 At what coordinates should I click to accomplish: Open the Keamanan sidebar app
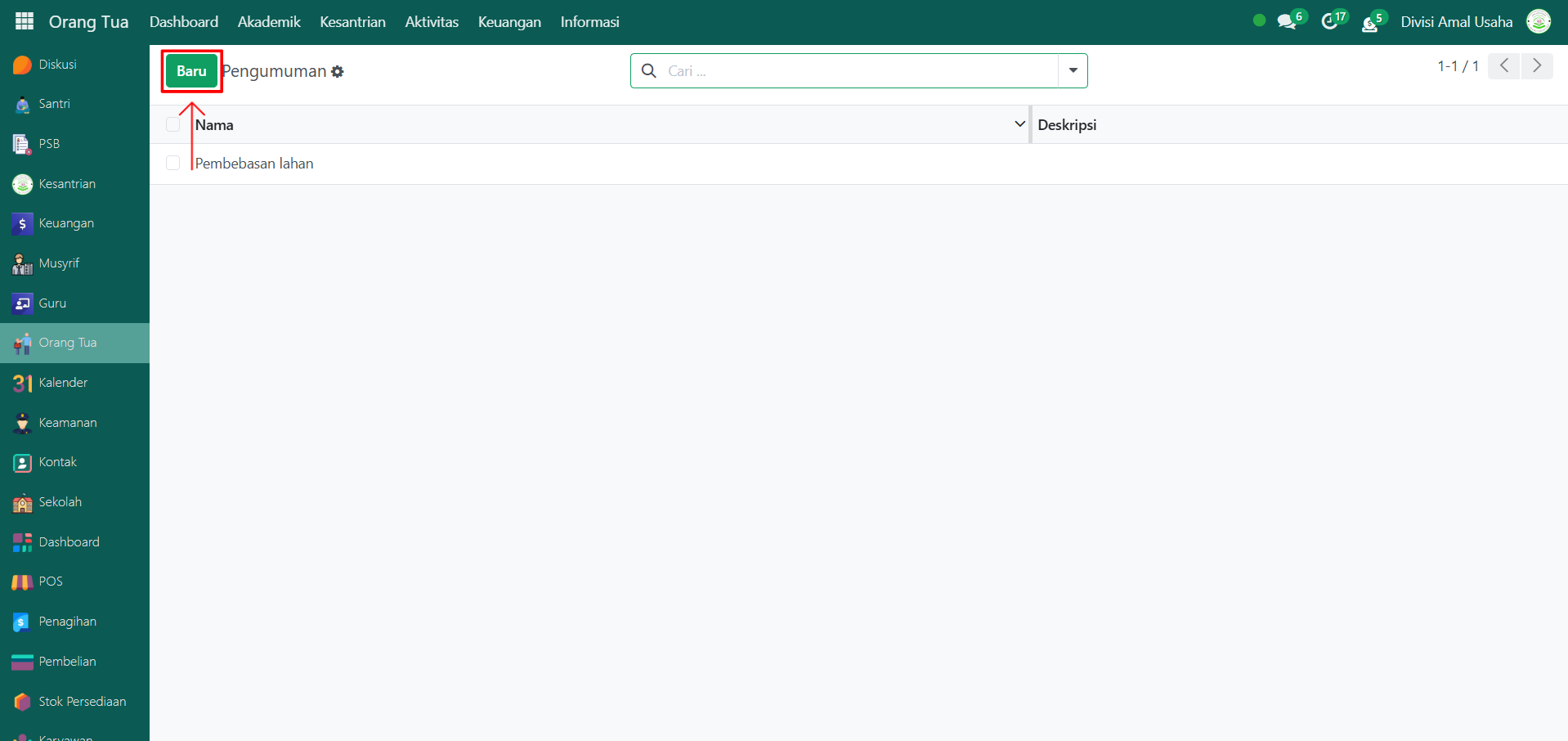67,423
